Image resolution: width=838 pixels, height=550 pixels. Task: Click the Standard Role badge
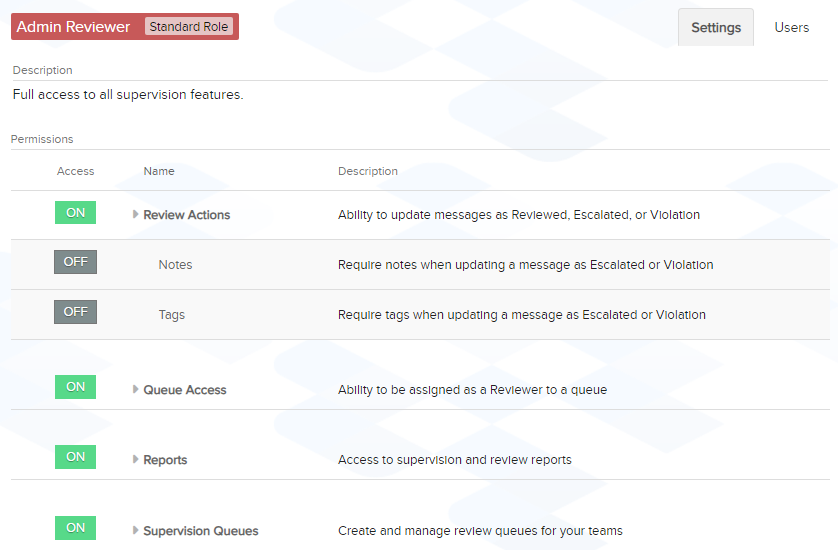click(x=189, y=27)
